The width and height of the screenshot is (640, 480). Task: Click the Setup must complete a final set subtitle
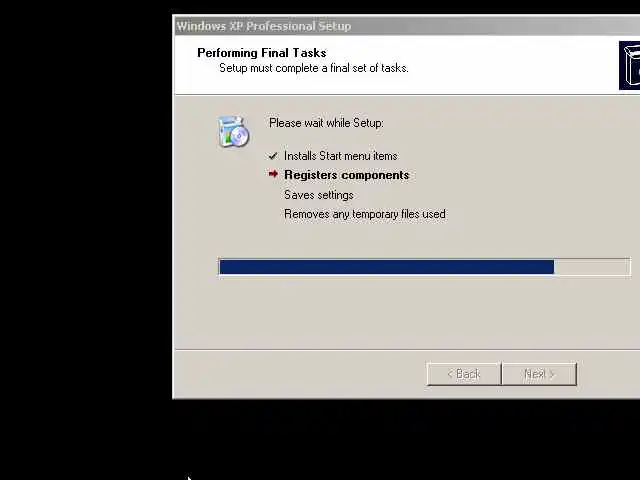point(313,68)
